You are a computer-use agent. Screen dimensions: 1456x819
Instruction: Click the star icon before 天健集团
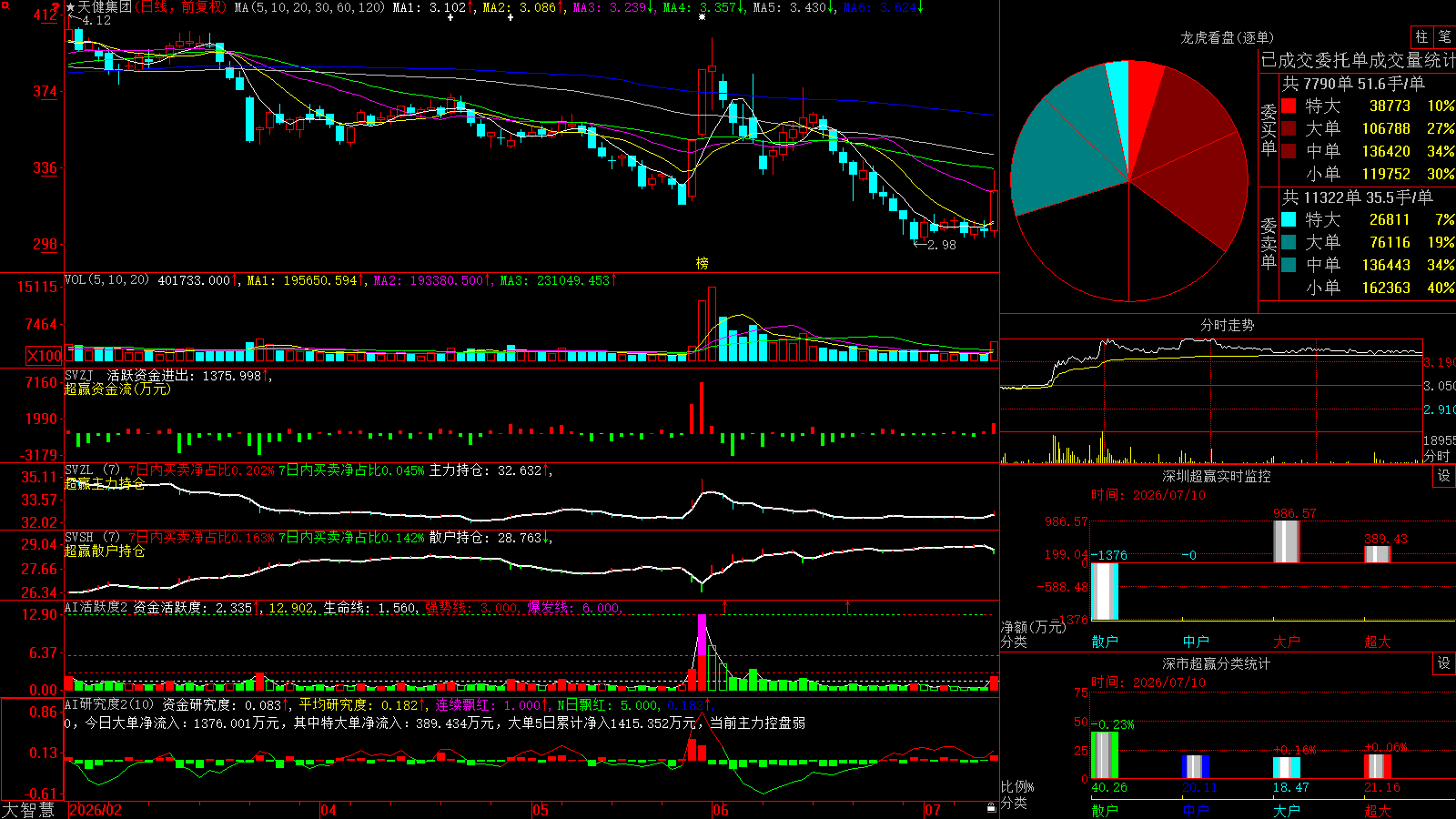point(71,7)
